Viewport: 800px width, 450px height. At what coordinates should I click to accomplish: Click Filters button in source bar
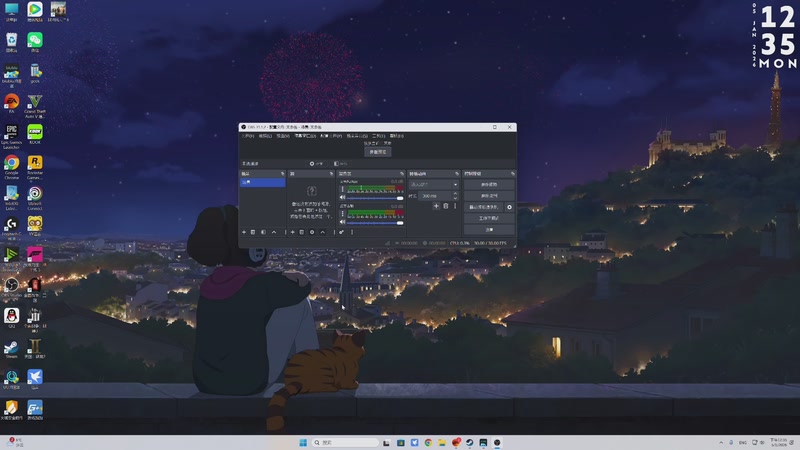click(341, 164)
